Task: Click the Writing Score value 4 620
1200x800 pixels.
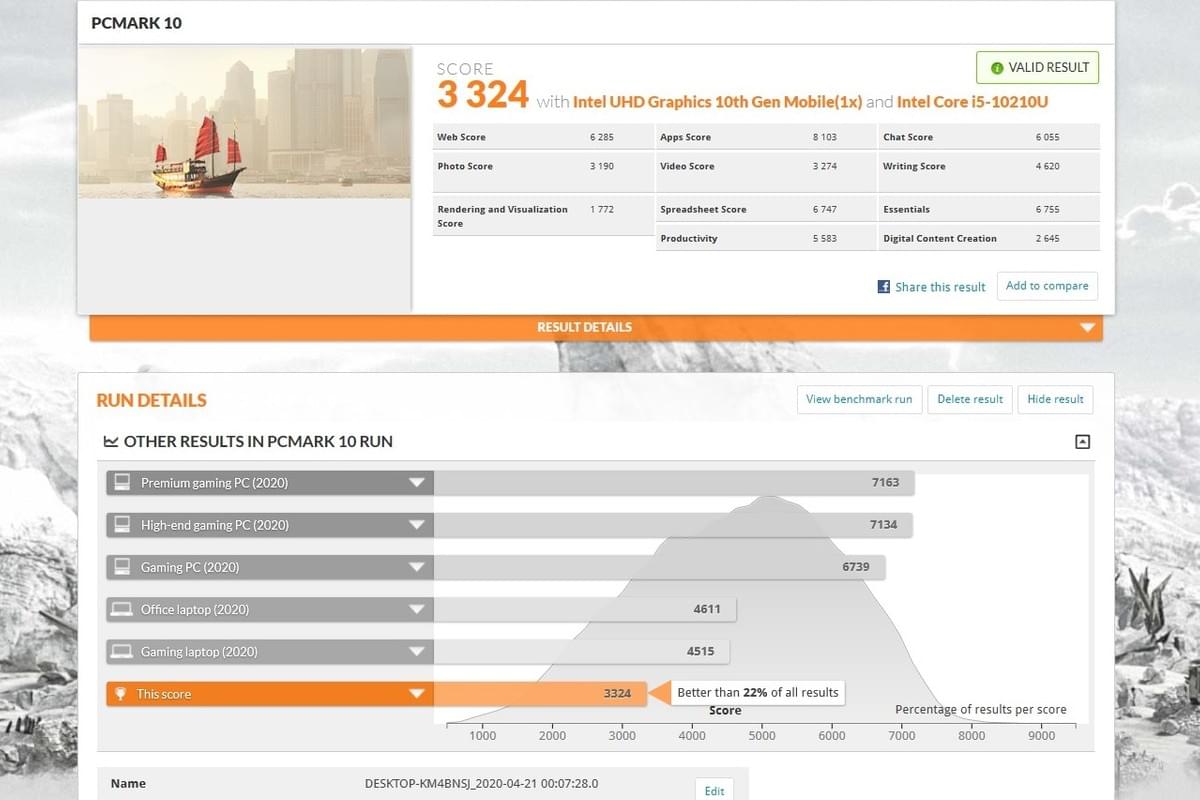Action: (x=1047, y=166)
